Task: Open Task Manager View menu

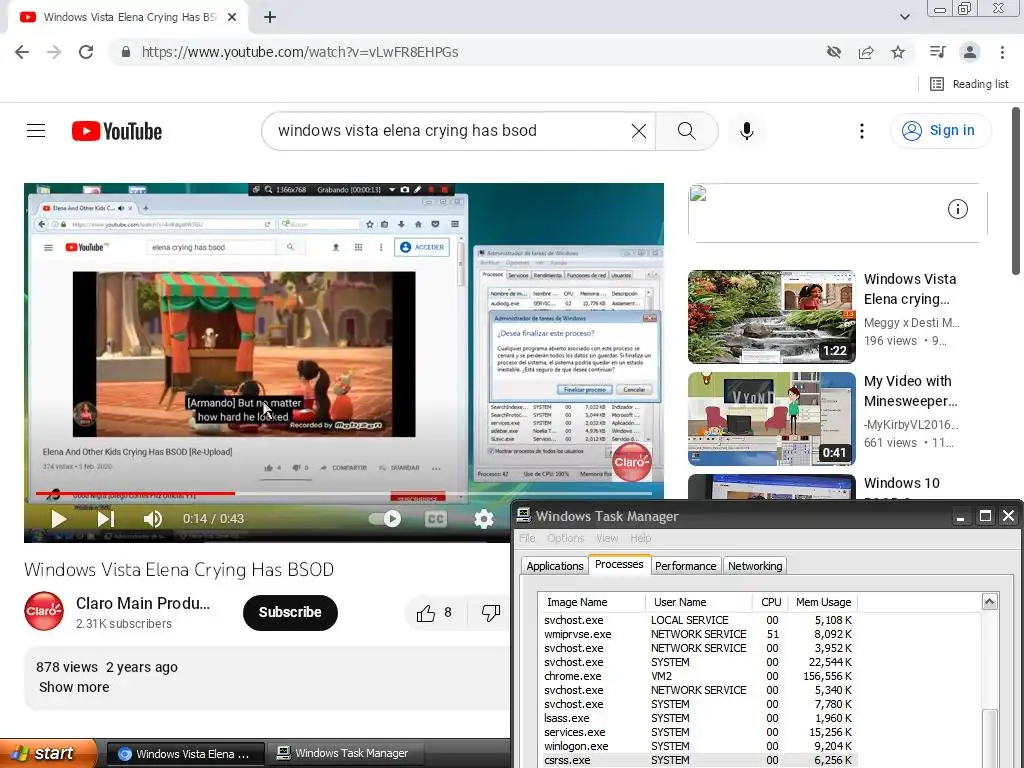Action: point(607,538)
